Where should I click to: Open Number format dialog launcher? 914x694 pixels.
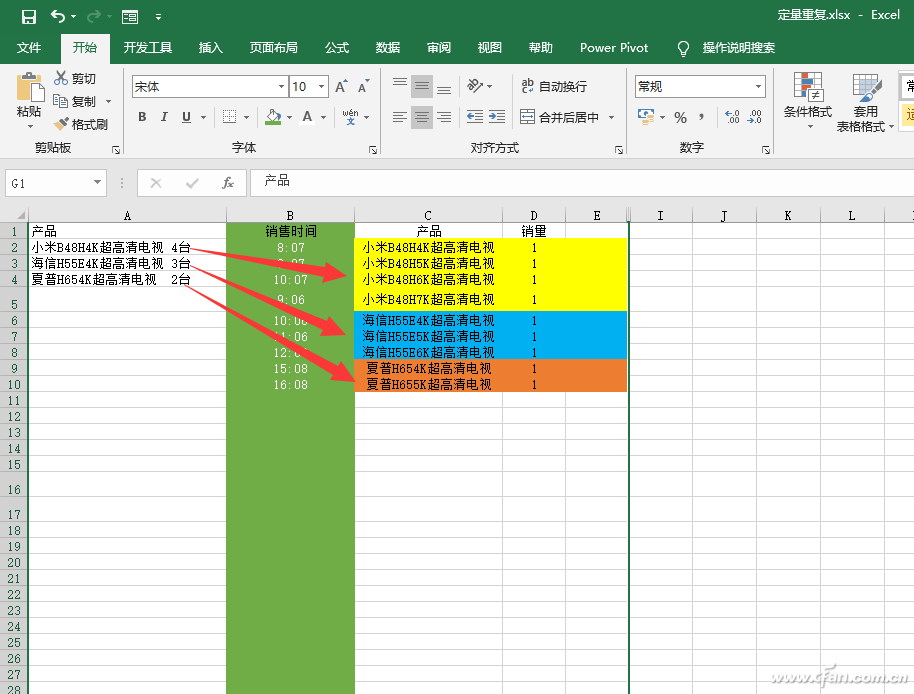[766, 150]
